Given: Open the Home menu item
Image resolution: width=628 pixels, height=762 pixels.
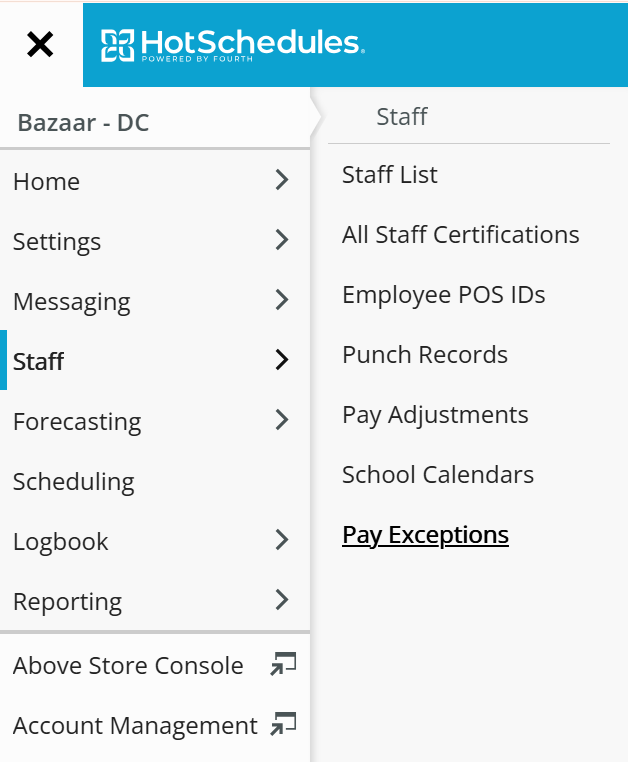Looking at the screenshot, I should click(155, 181).
